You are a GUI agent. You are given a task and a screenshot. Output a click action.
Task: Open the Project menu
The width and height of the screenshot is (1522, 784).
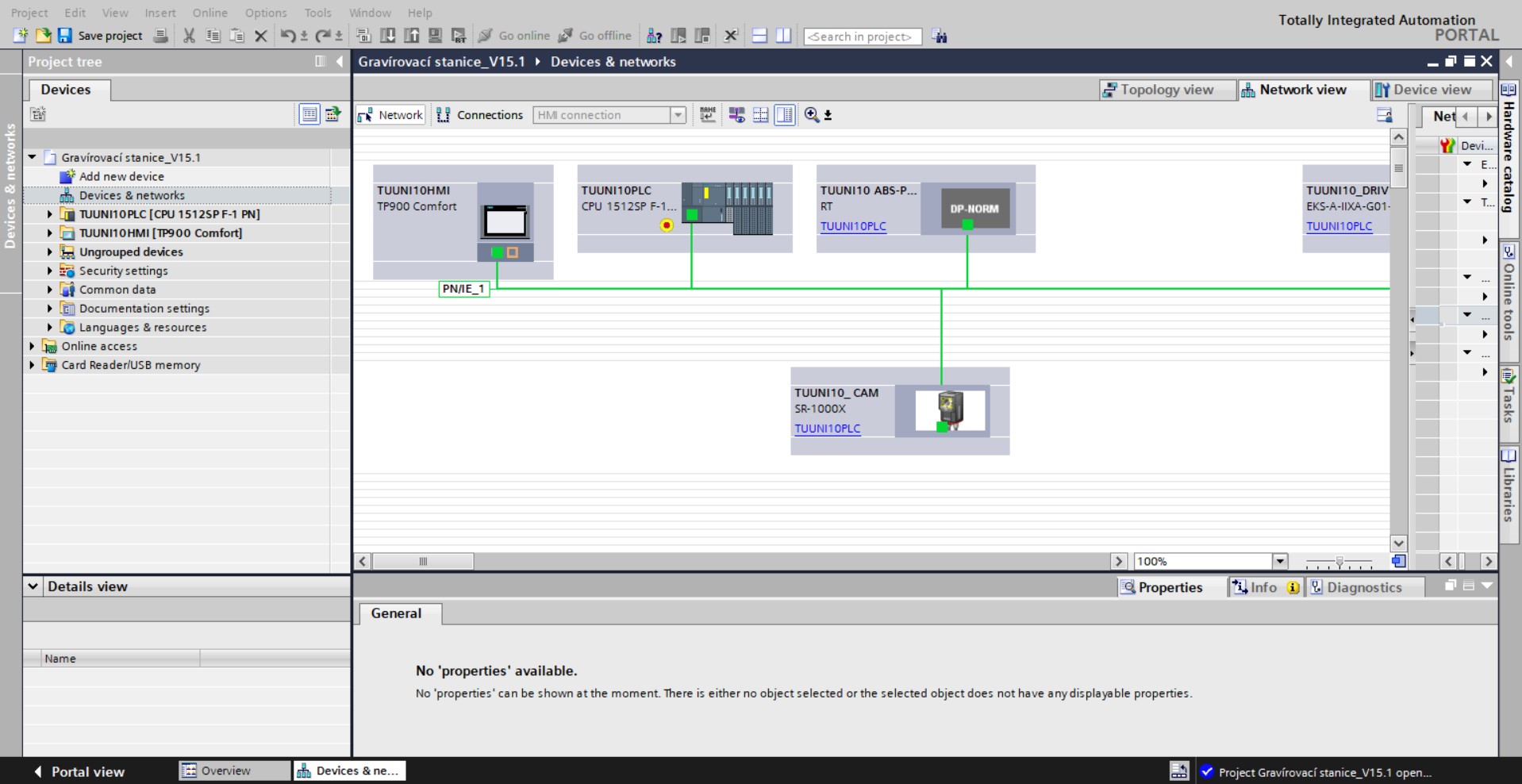tap(29, 13)
